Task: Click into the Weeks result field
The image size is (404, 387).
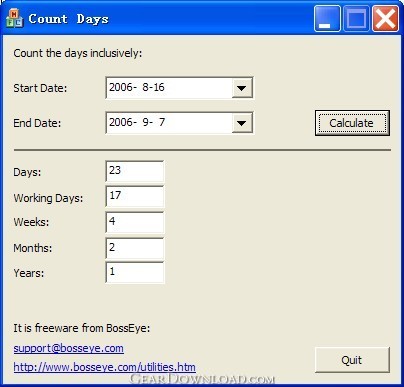Action: (x=135, y=222)
